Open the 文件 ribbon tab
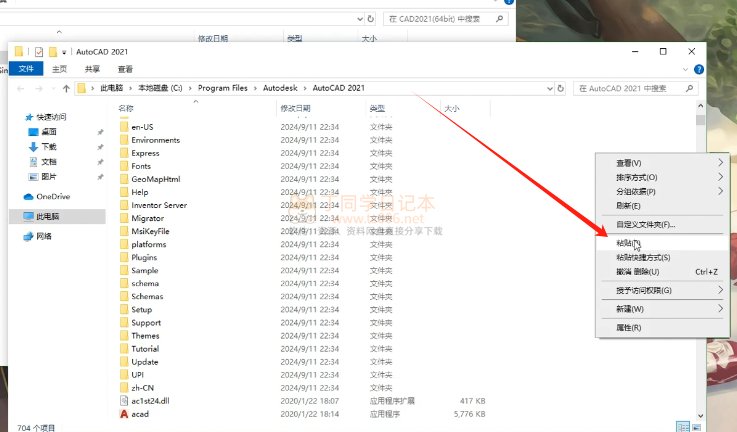This screenshot has height=432, width=737. click(x=26, y=69)
